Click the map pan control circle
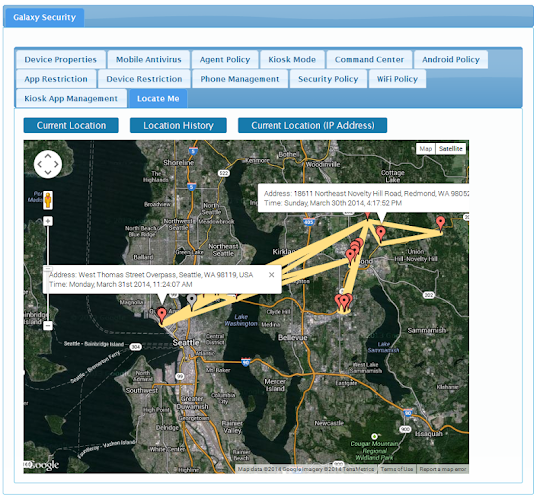The image size is (540, 500). click(x=48, y=165)
